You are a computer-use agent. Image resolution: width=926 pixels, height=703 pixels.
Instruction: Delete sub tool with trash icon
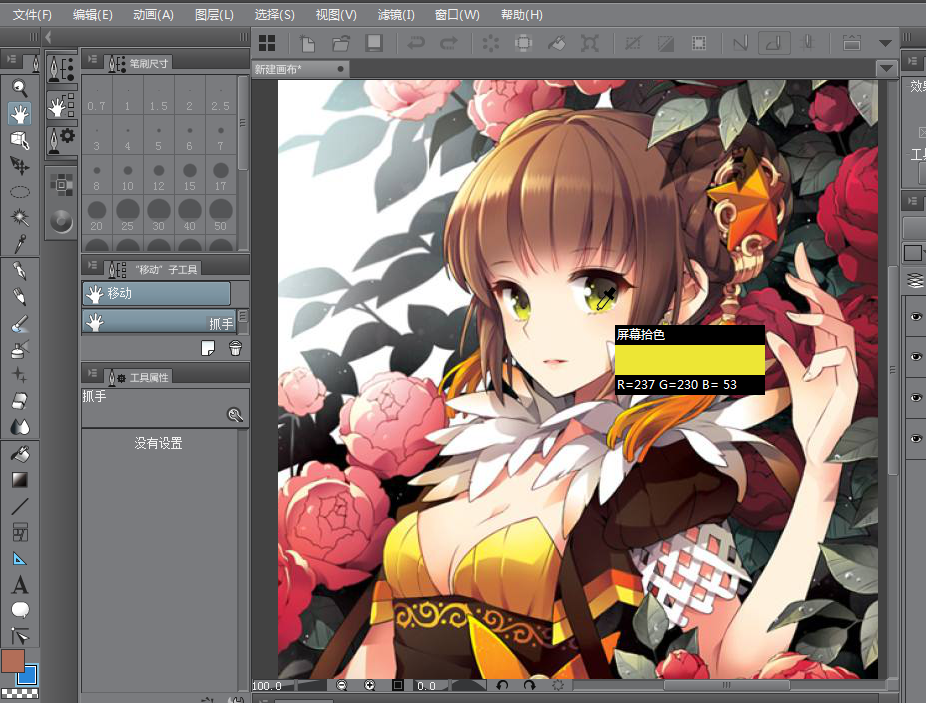[x=235, y=348]
